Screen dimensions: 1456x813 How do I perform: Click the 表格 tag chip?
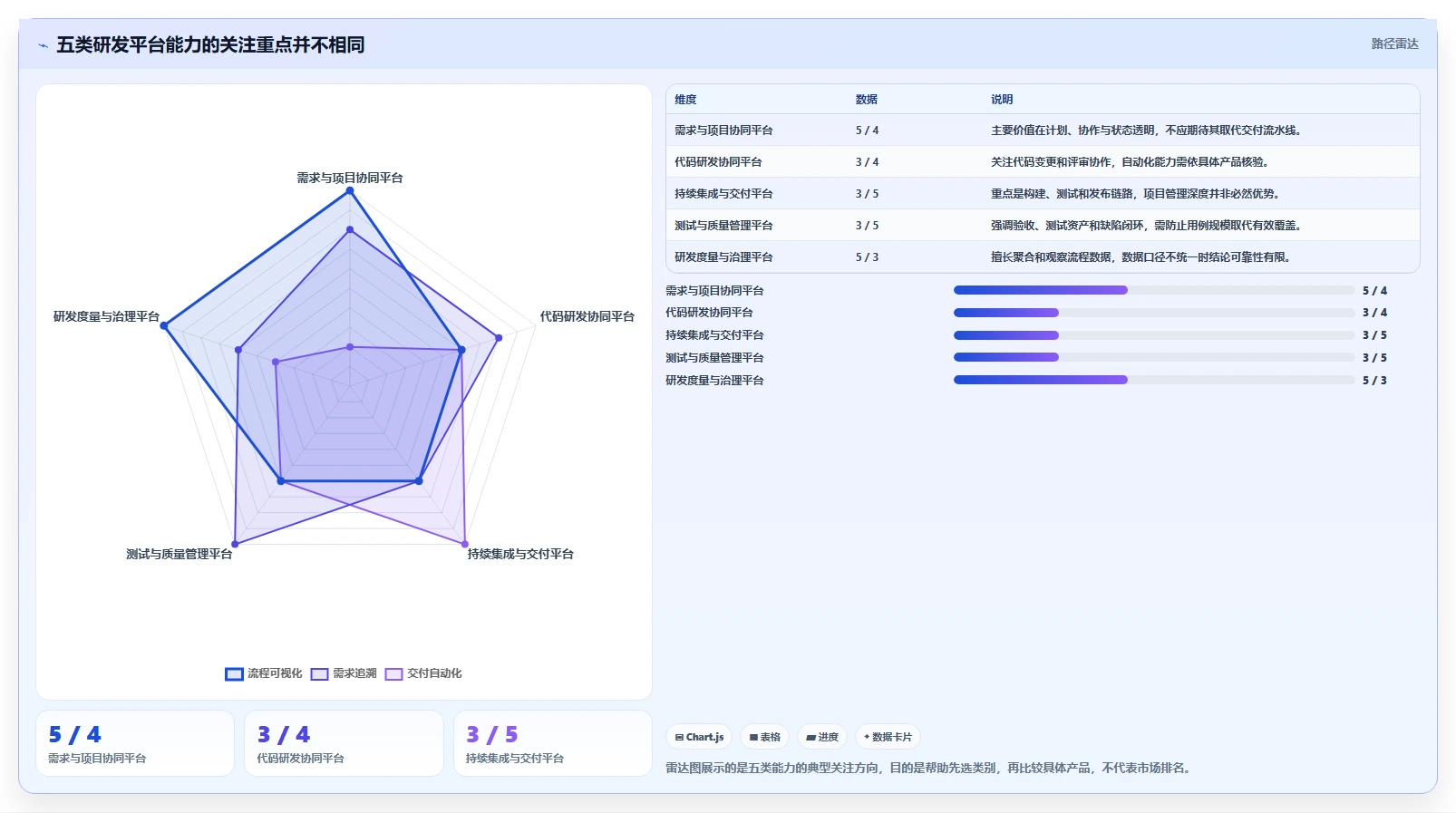point(765,737)
